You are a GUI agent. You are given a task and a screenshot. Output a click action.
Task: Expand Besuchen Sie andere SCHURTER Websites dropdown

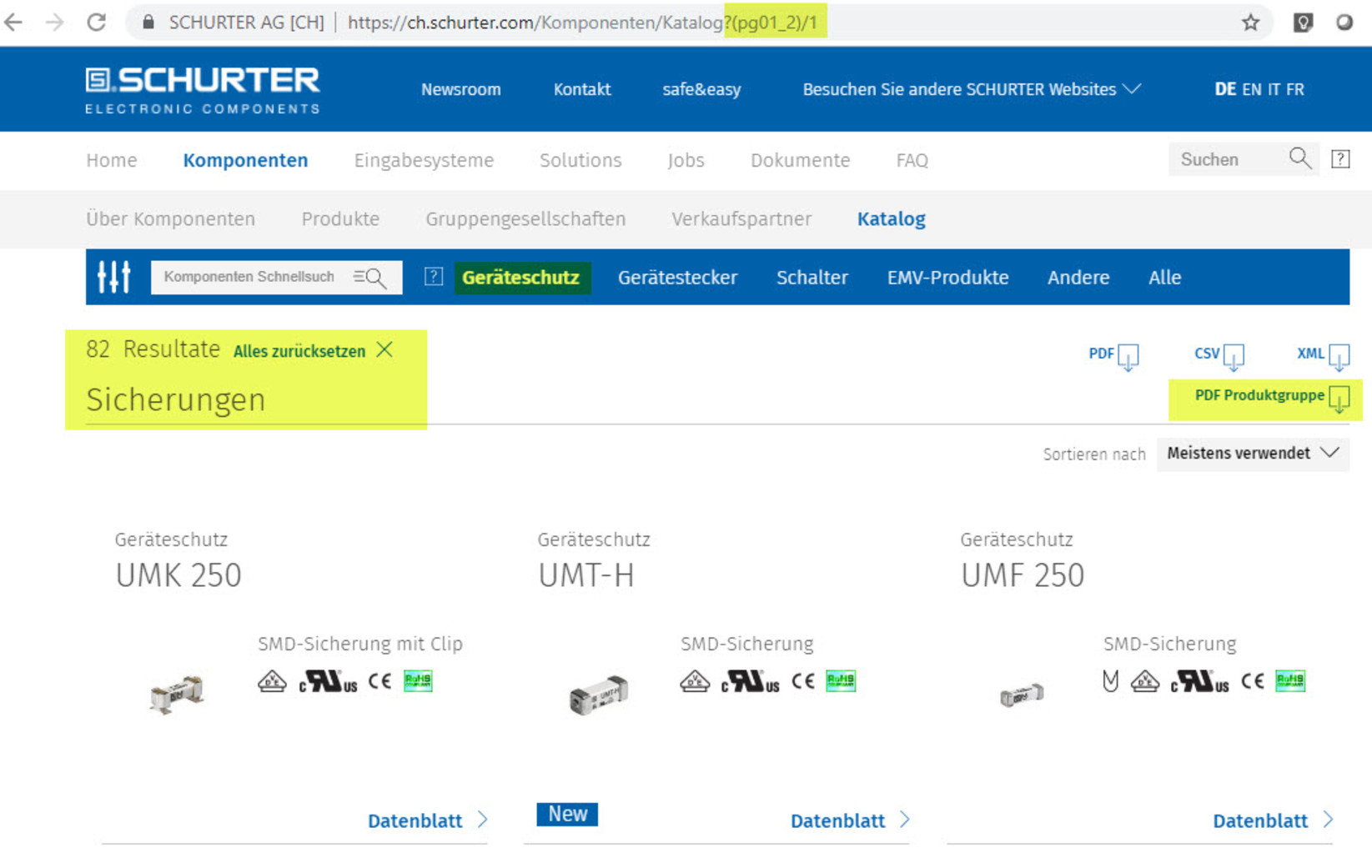(x=972, y=89)
